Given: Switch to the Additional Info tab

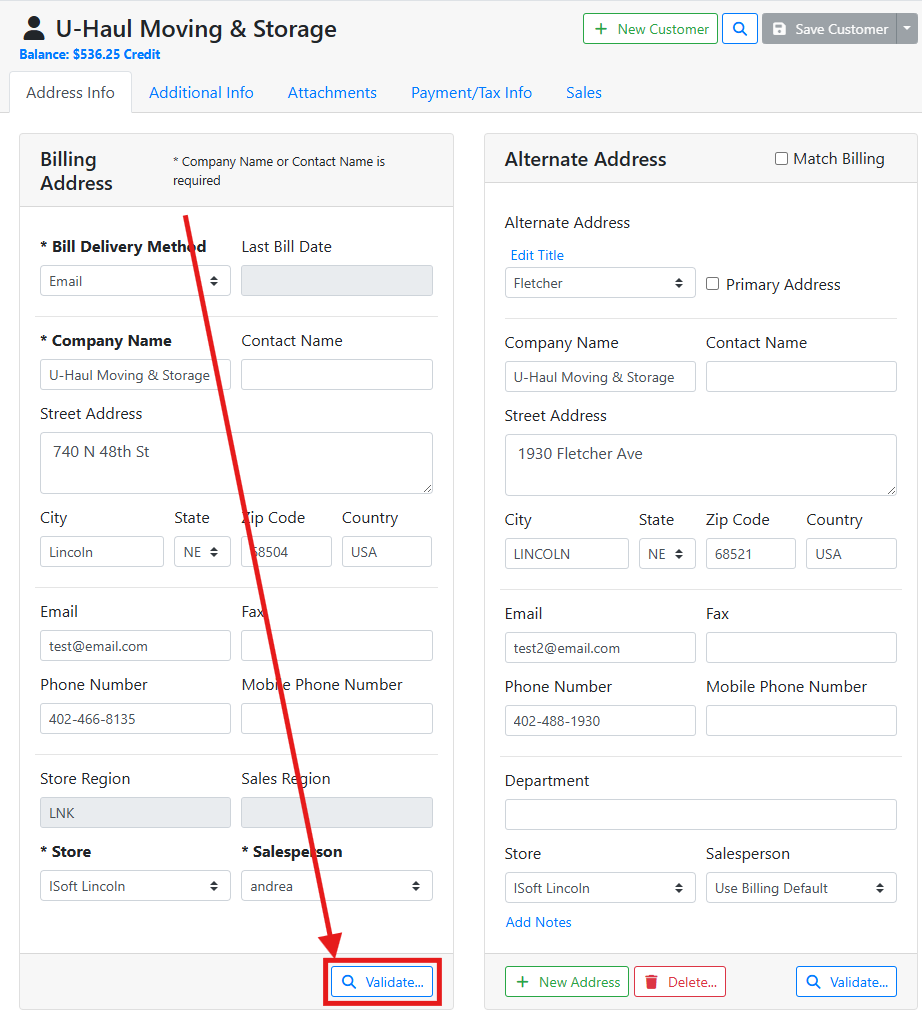Looking at the screenshot, I should coord(201,93).
